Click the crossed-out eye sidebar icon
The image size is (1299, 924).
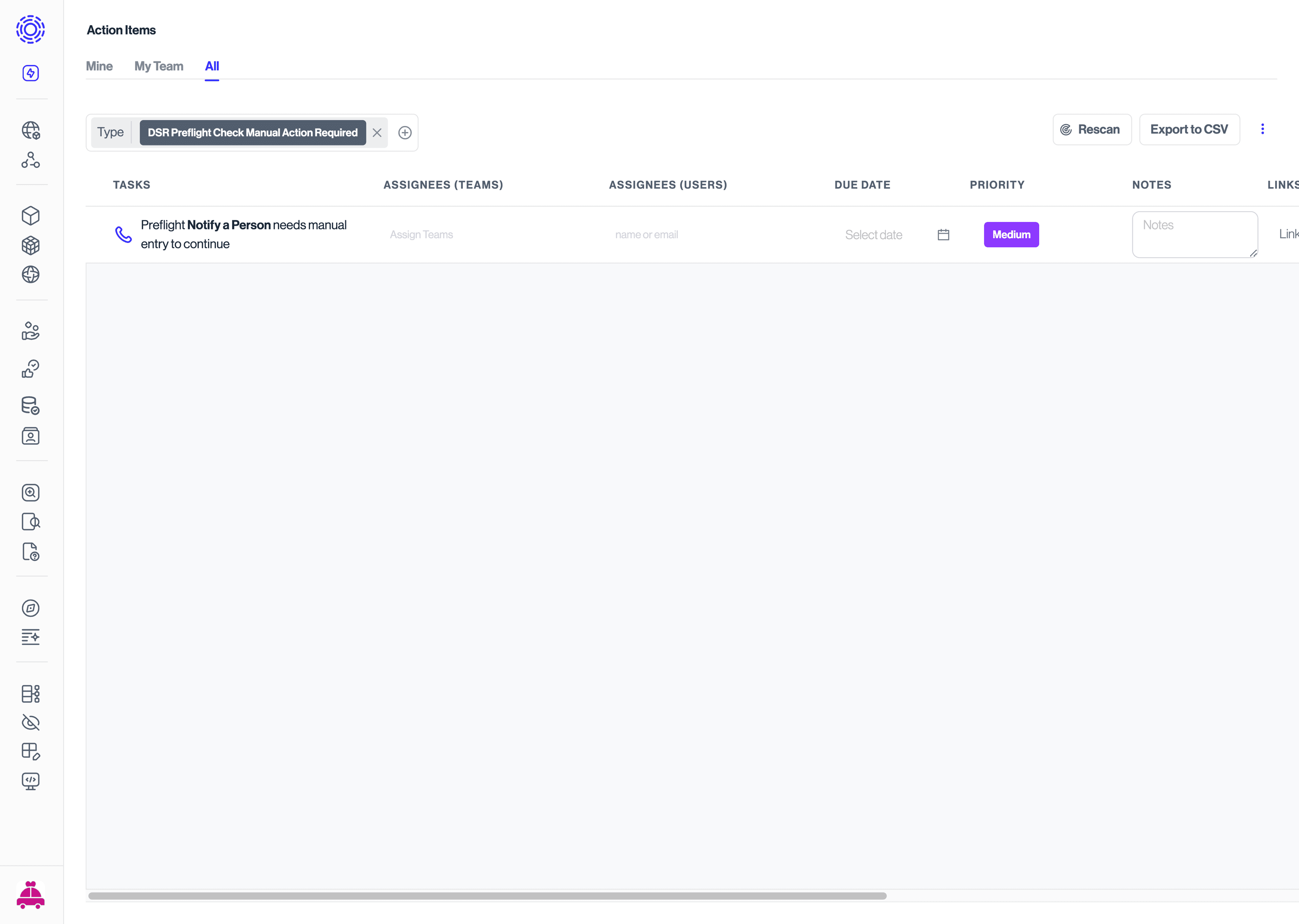[31, 723]
